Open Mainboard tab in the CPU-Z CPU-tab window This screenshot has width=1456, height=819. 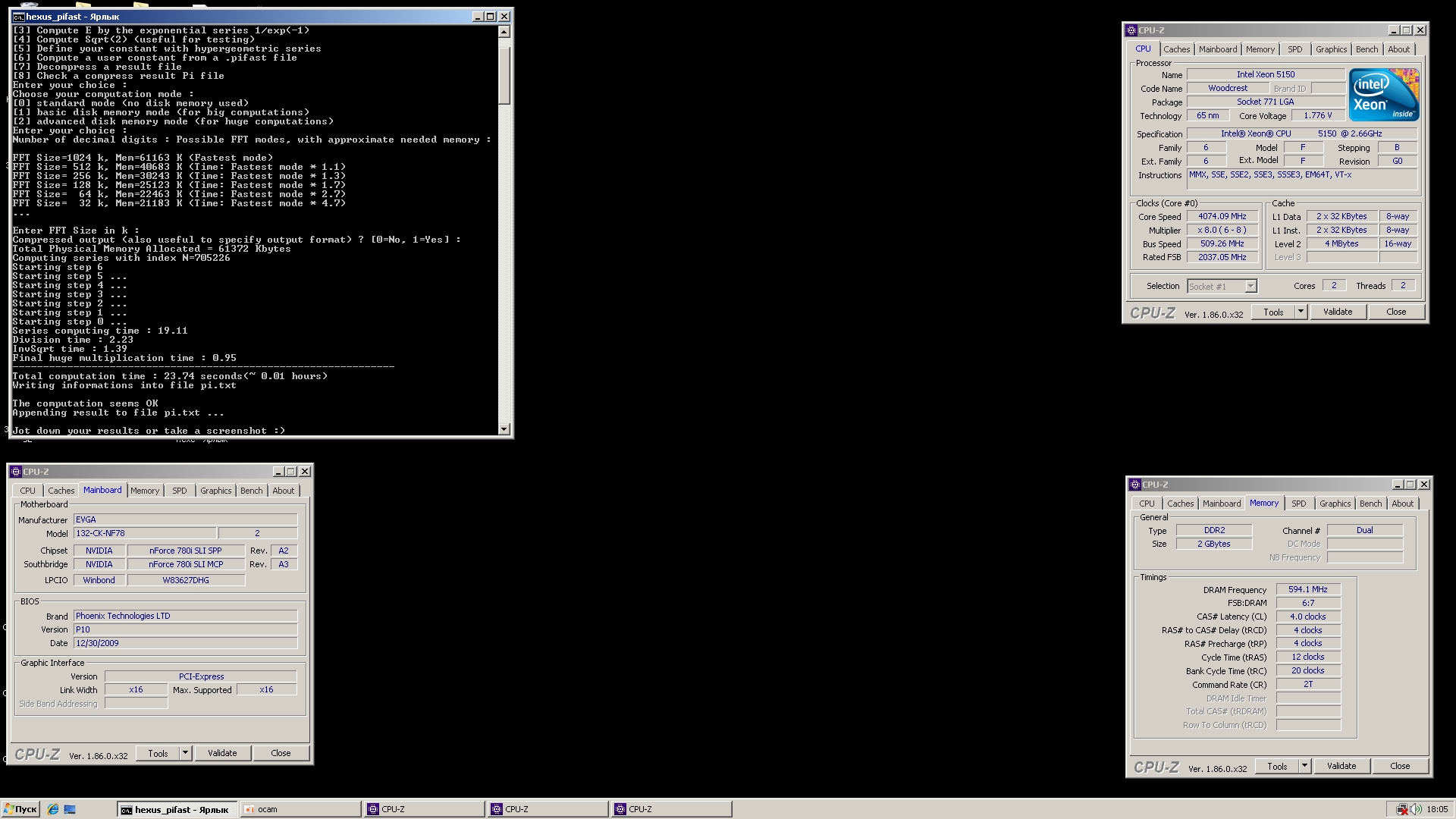click(1218, 49)
